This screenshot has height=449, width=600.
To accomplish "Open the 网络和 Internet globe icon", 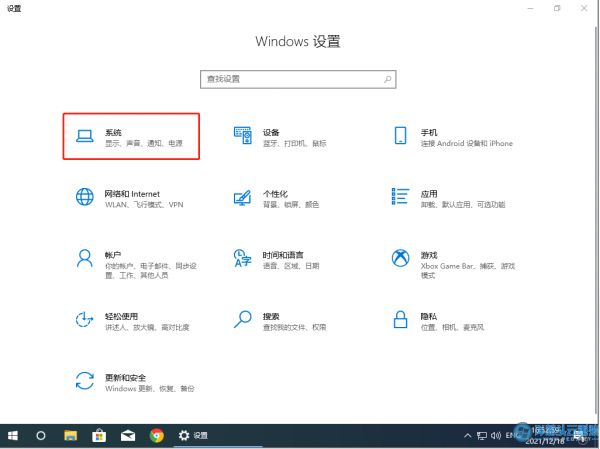I will pos(85,197).
